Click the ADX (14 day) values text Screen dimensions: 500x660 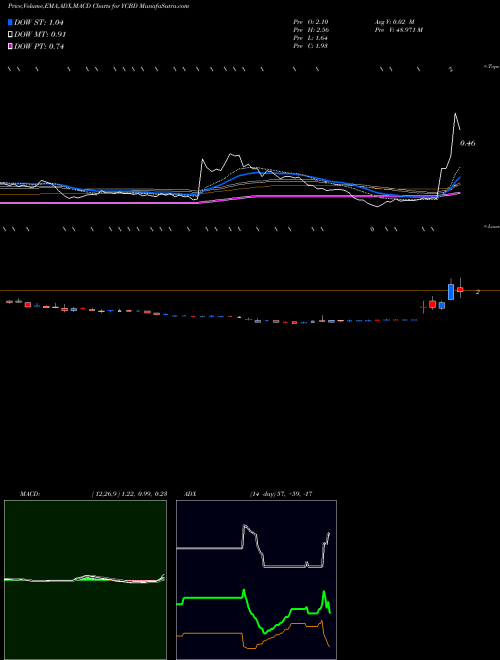281,494
